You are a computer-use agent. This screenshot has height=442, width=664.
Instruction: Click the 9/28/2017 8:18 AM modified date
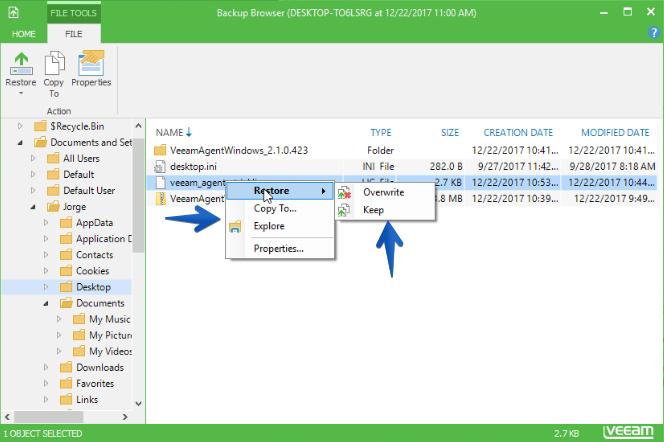[x=612, y=166]
